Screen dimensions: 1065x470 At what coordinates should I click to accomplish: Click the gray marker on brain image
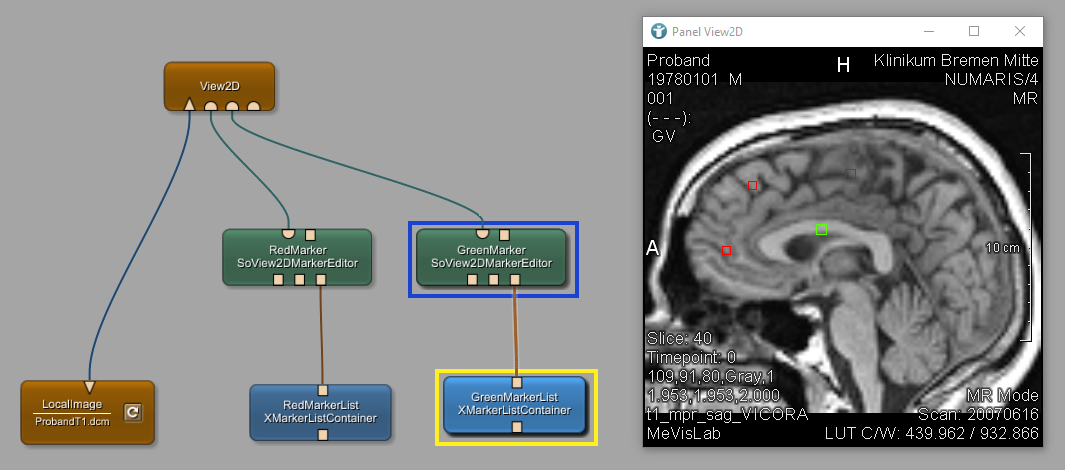(x=852, y=173)
